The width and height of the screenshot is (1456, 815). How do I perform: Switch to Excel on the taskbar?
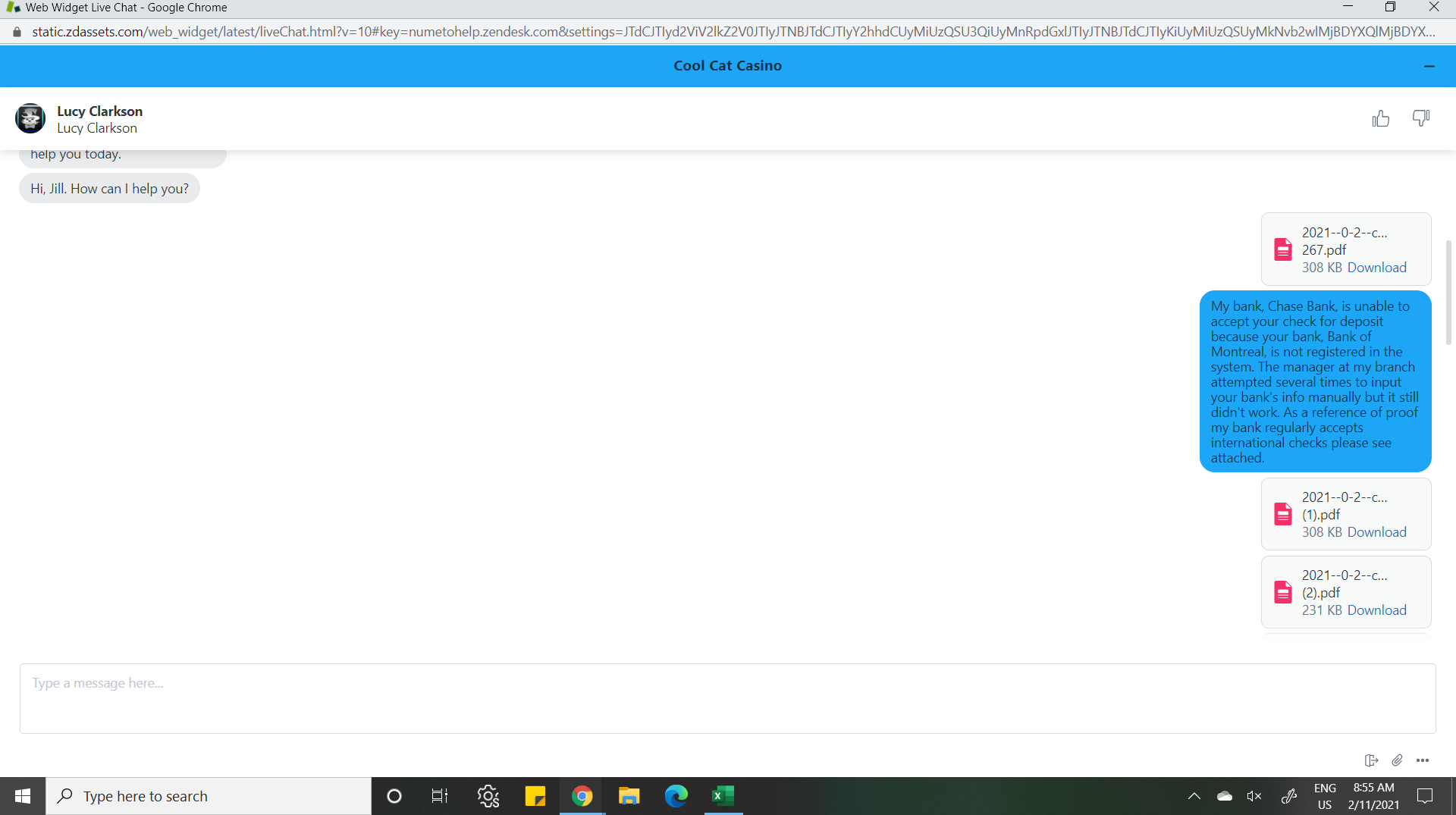coord(723,796)
